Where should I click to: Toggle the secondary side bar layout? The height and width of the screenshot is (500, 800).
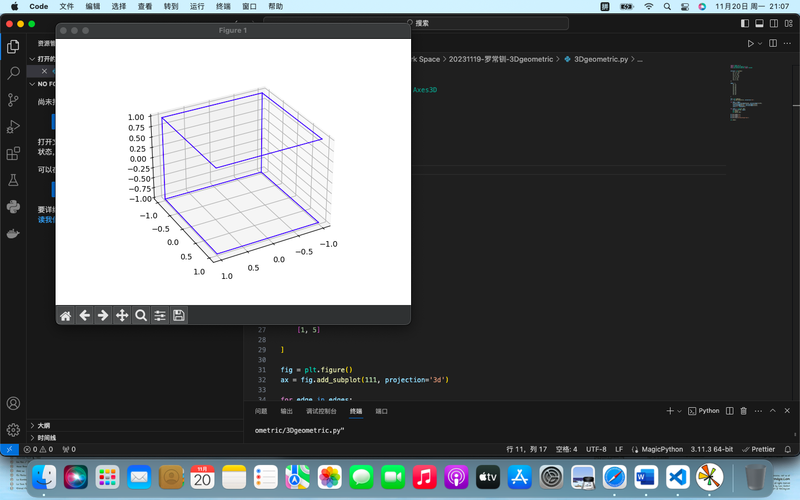[x=774, y=23]
